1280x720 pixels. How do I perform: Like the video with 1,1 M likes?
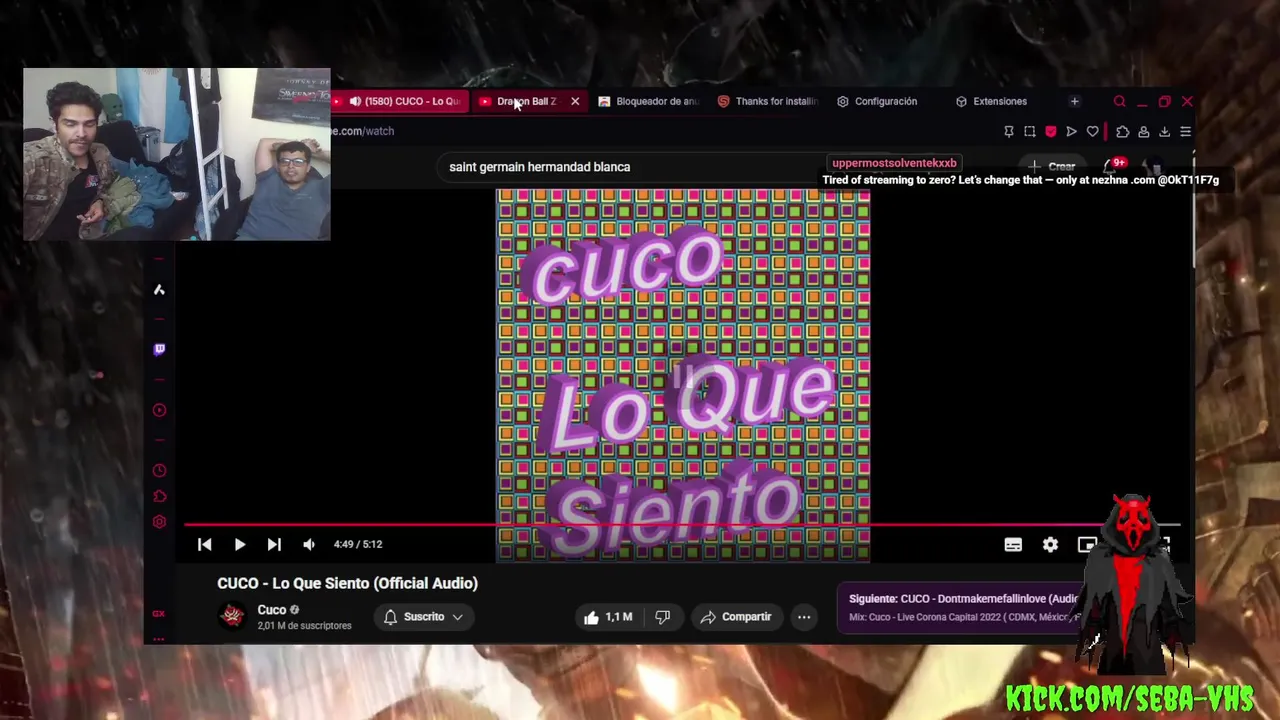(609, 617)
